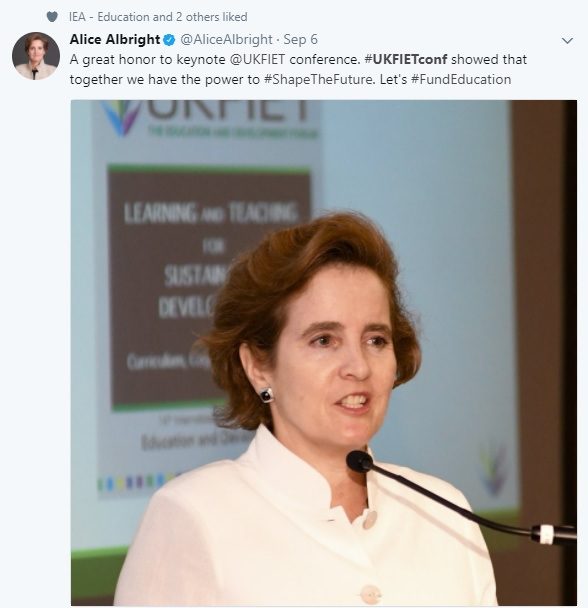Click tweet text 'A great honor to keynote'
The width and height of the screenshot is (588, 608).
coord(147,60)
